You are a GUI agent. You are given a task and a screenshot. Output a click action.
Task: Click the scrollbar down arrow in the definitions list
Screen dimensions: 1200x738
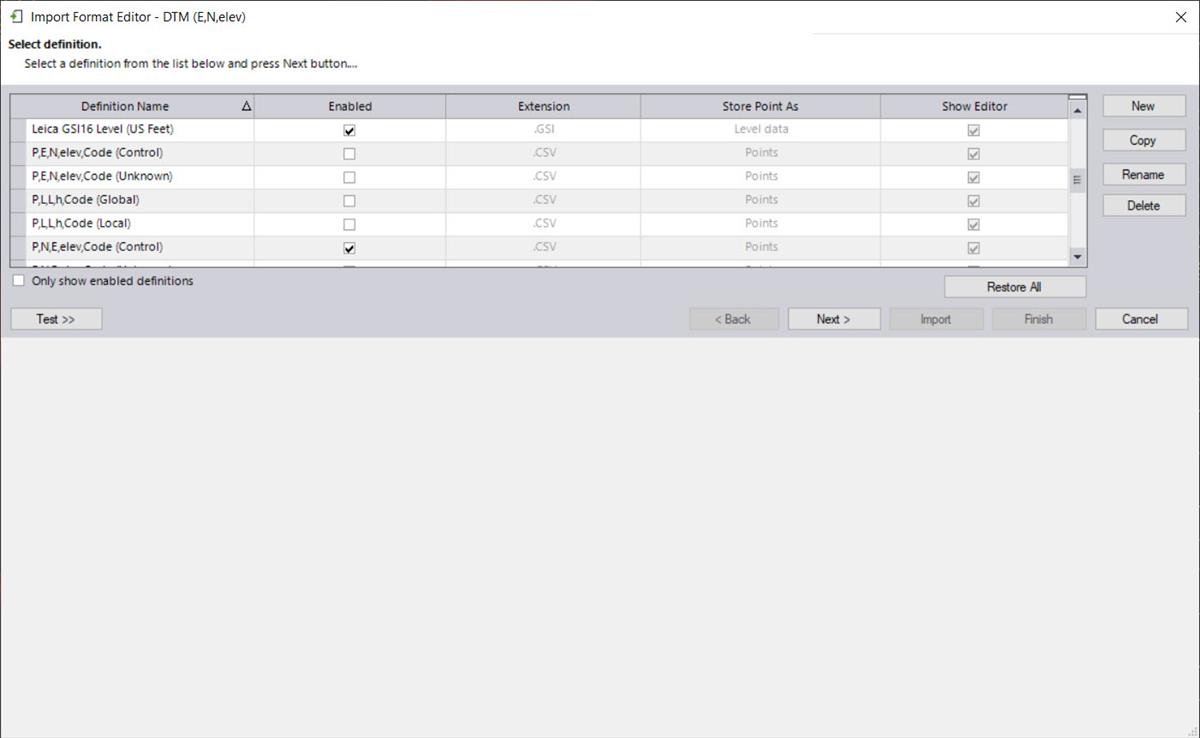coord(1077,257)
